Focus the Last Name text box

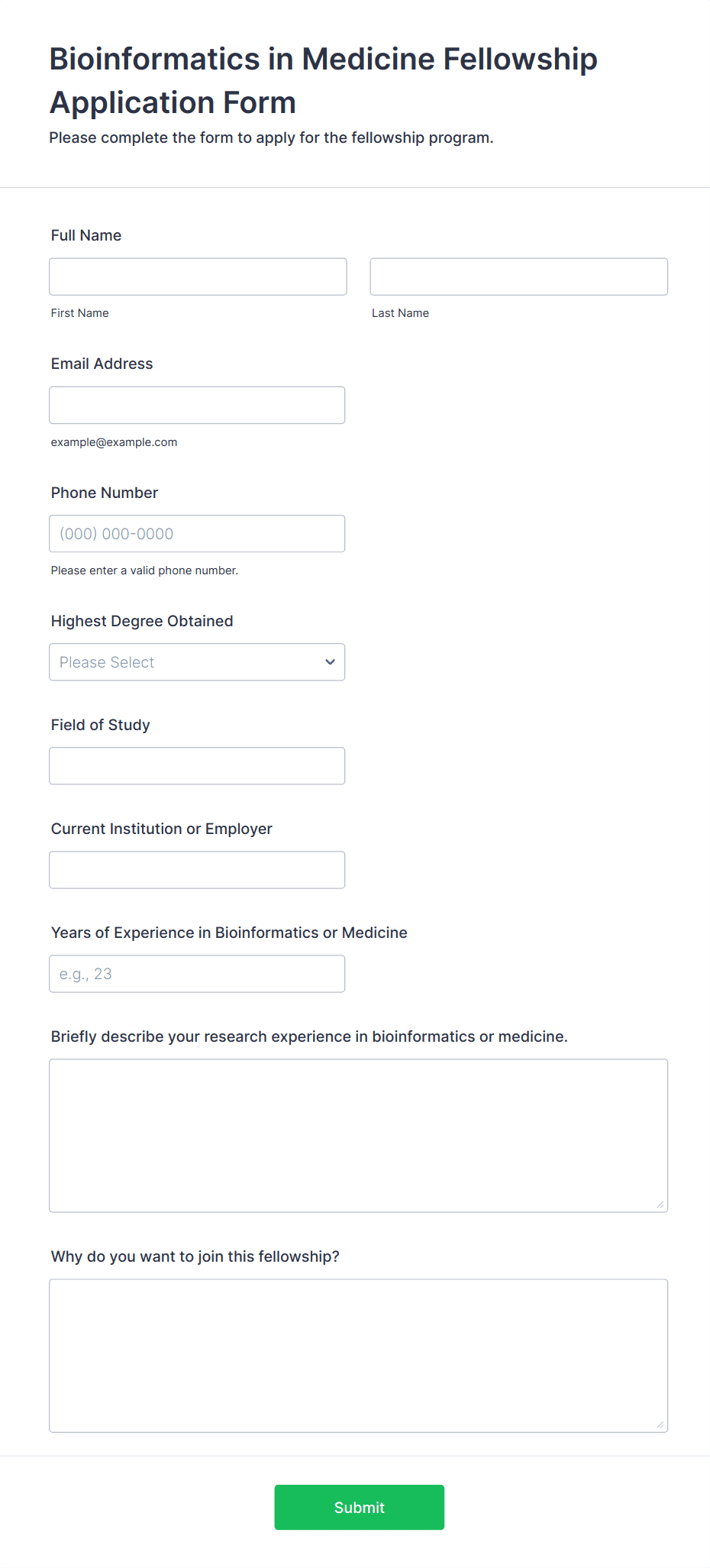(518, 276)
